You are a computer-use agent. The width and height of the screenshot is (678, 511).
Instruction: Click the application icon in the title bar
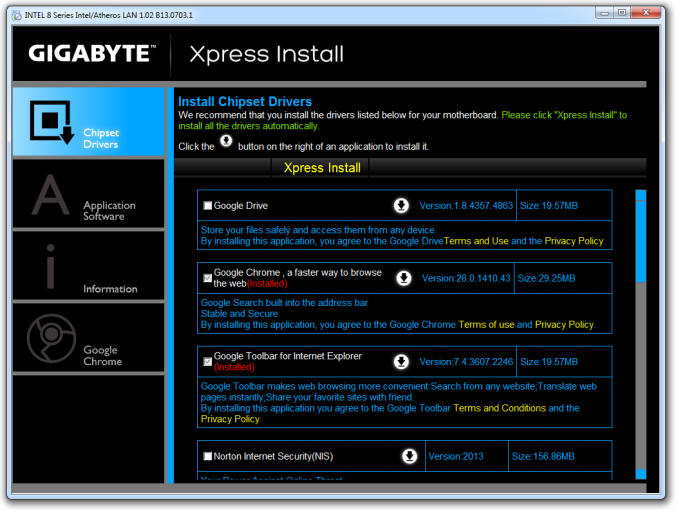coord(17,15)
